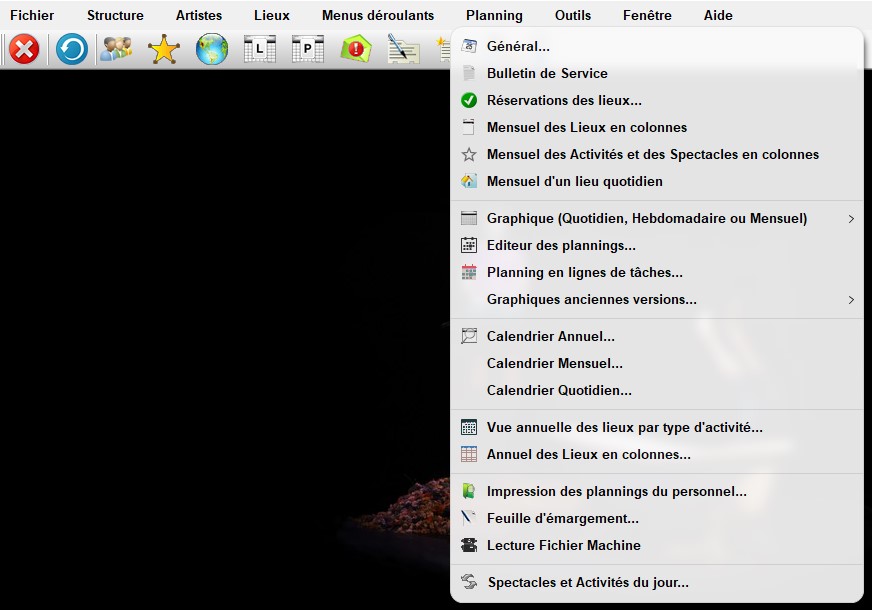Open Lecture Fichier Machine entry

[x=564, y=545]
